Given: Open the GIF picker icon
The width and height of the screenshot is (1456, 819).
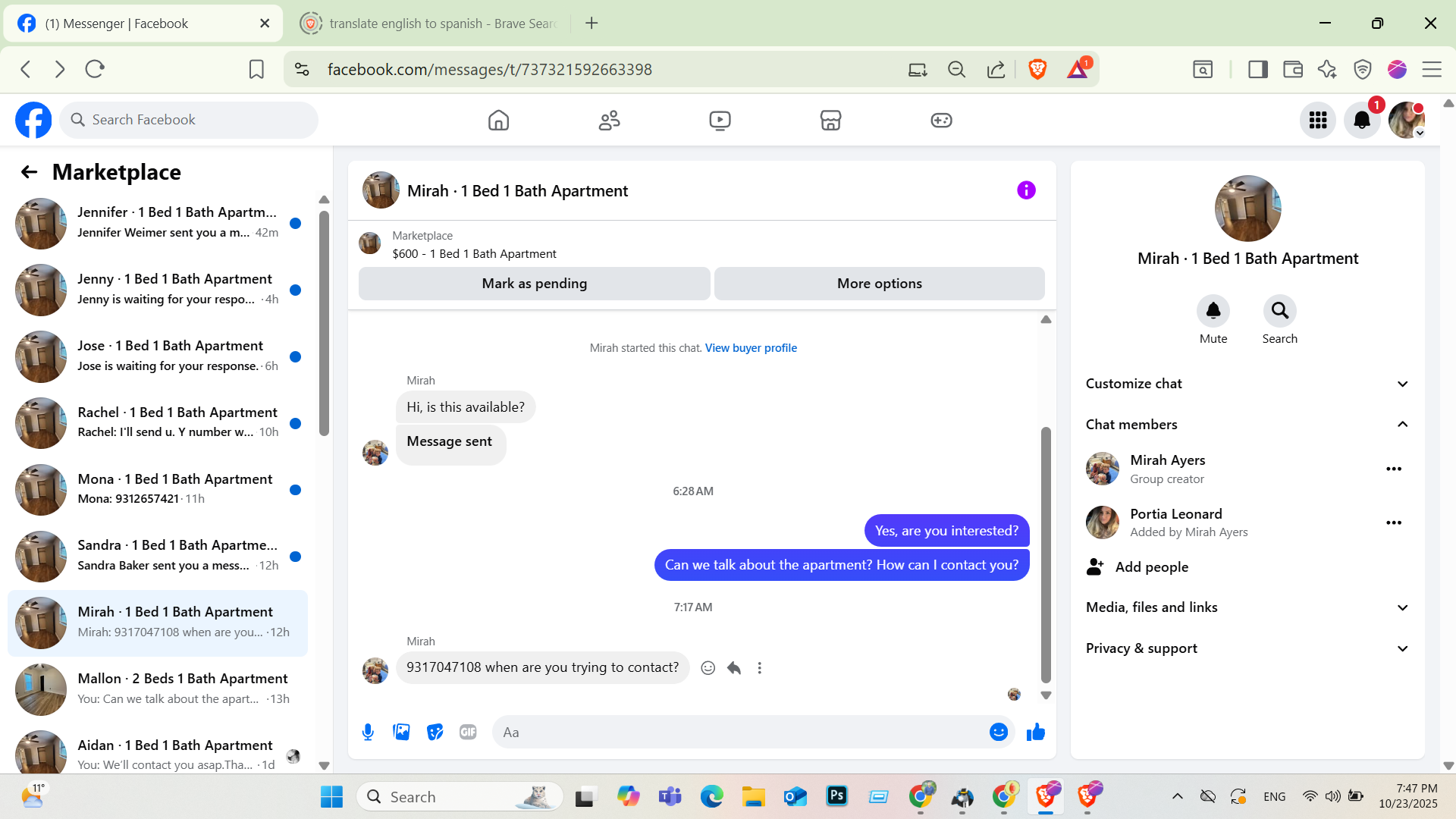Looking at the screenshot, I should [x=468, y=732].
